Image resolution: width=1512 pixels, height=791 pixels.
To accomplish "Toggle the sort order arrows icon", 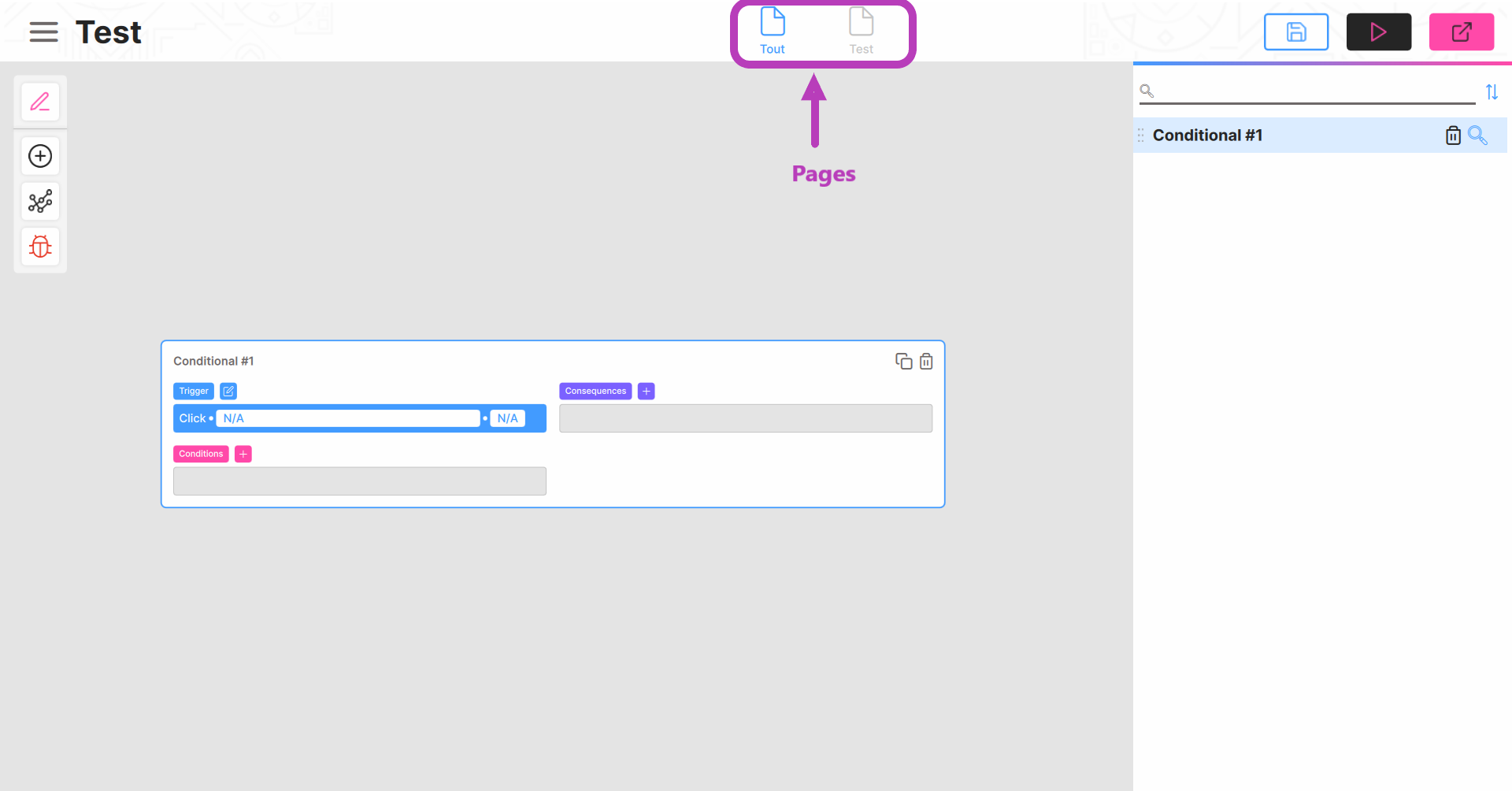I will (1492, 92).
